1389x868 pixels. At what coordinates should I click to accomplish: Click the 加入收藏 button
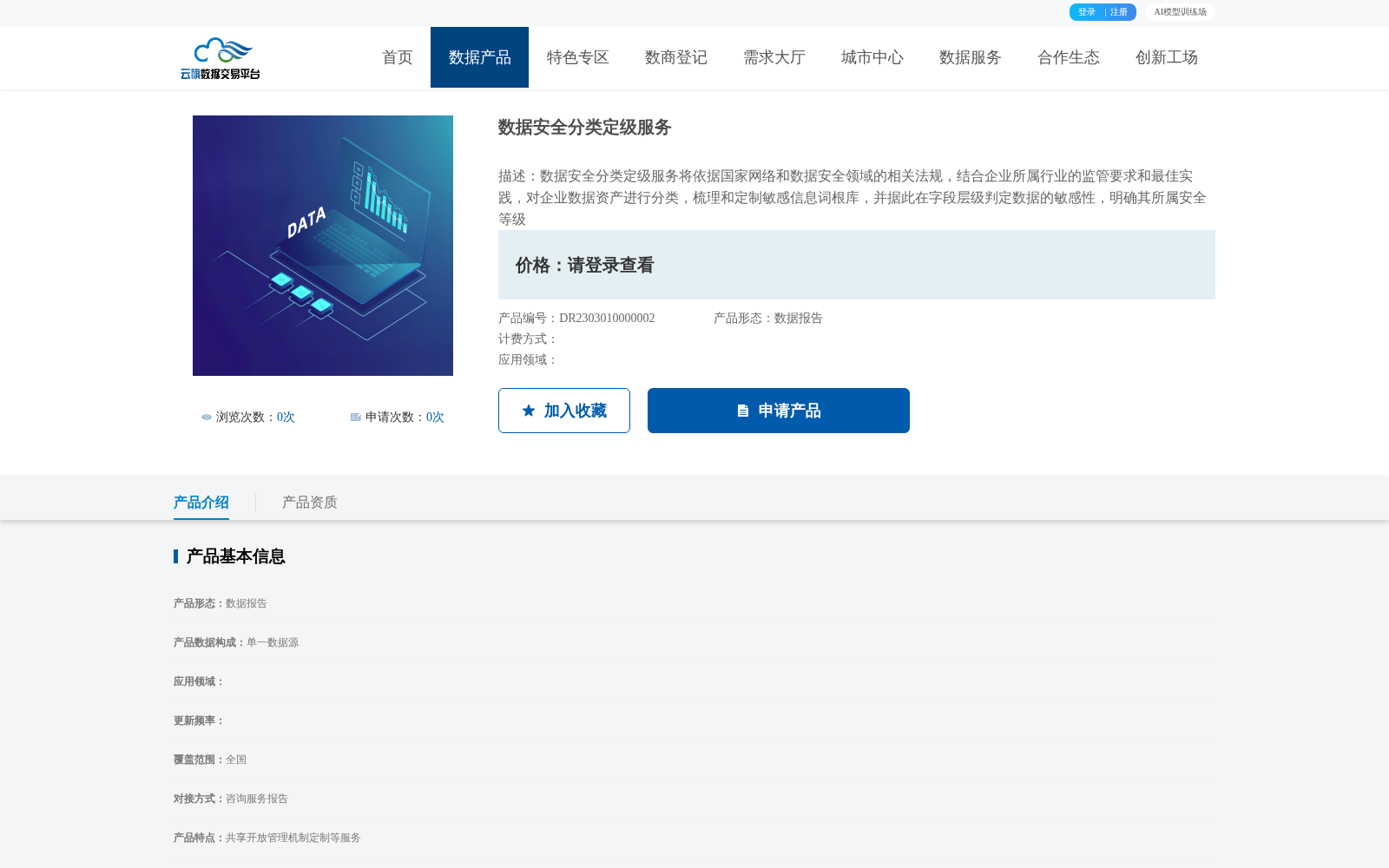coord(564,411)
